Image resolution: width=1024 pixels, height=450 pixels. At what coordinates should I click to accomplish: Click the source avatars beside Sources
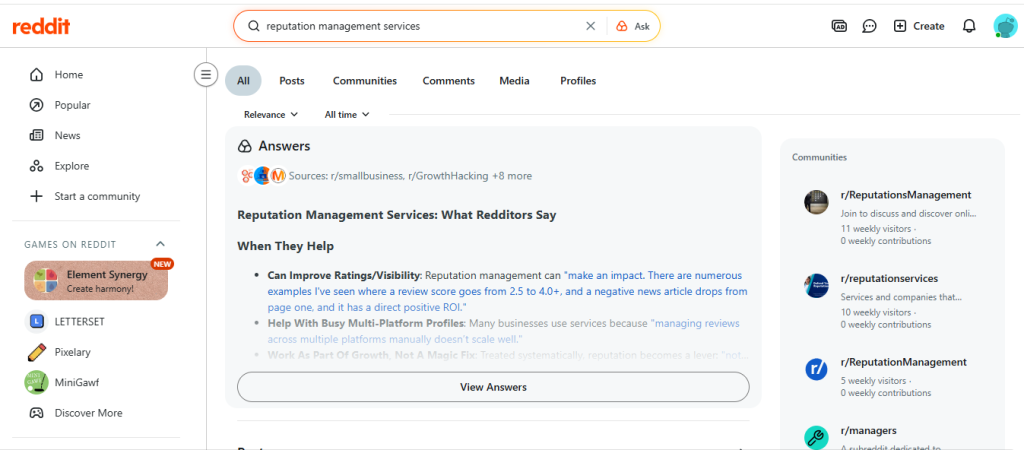point(262,176)
